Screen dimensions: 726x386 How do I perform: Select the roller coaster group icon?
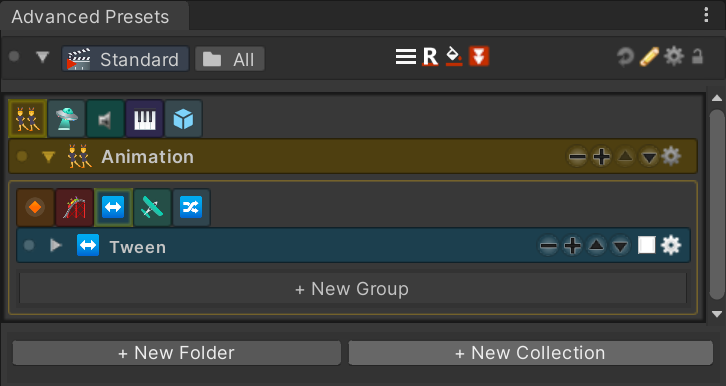75,207
